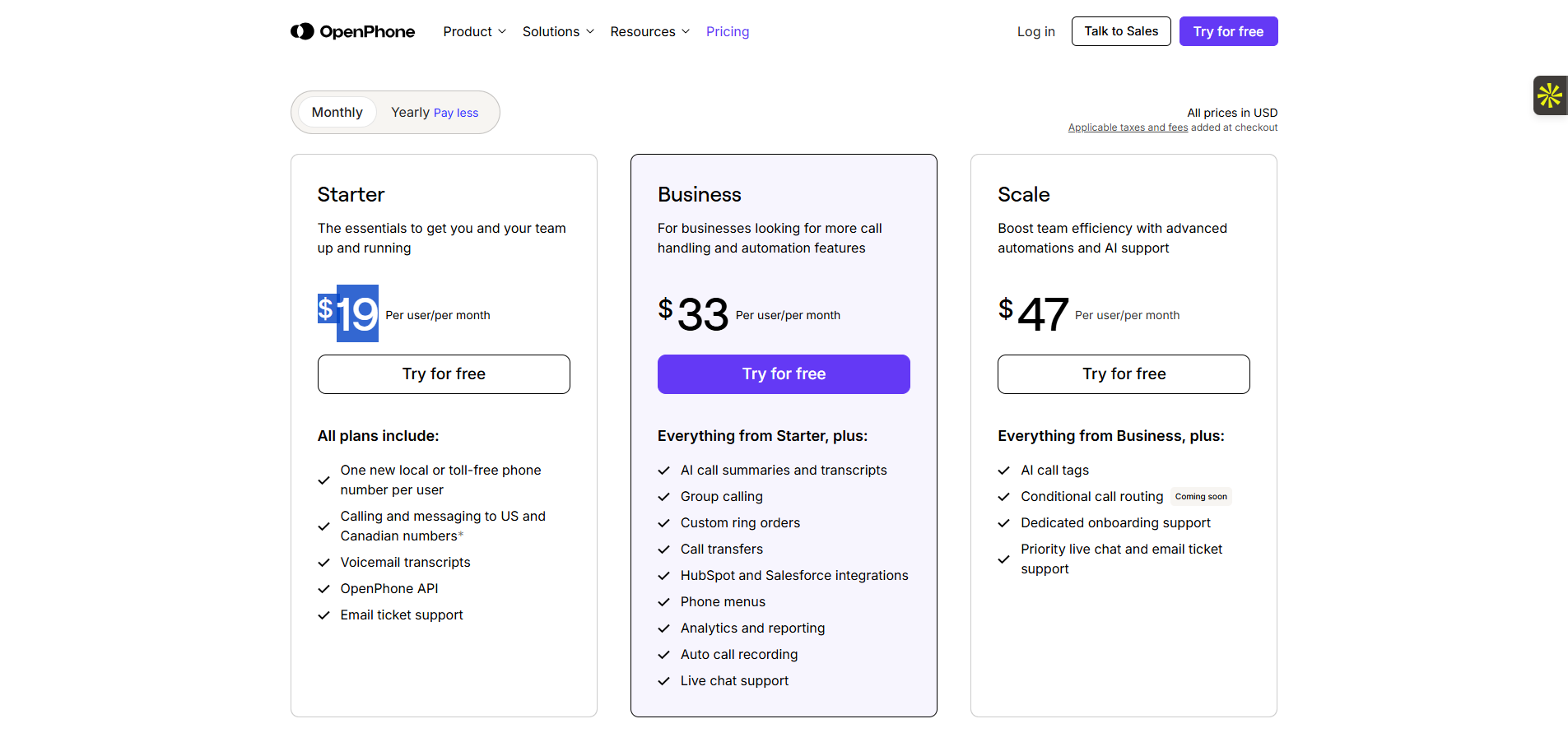The height and width of the screenshot is (756, 1568).
Task: Click checkmark beside Voicemail transcripts
Action: click(323, 563)
